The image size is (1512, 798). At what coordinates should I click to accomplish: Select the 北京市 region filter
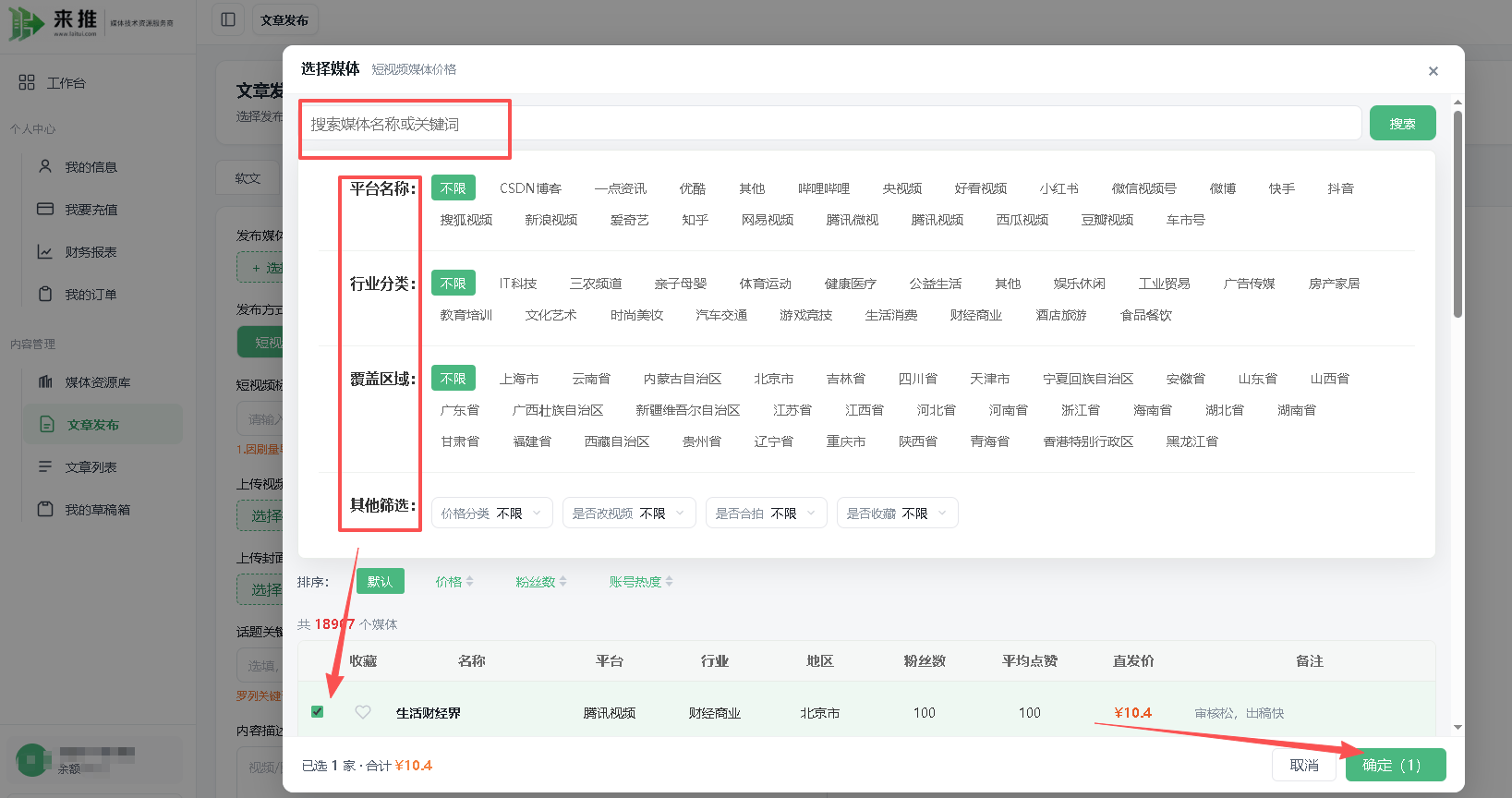click(x=774, y=379)
